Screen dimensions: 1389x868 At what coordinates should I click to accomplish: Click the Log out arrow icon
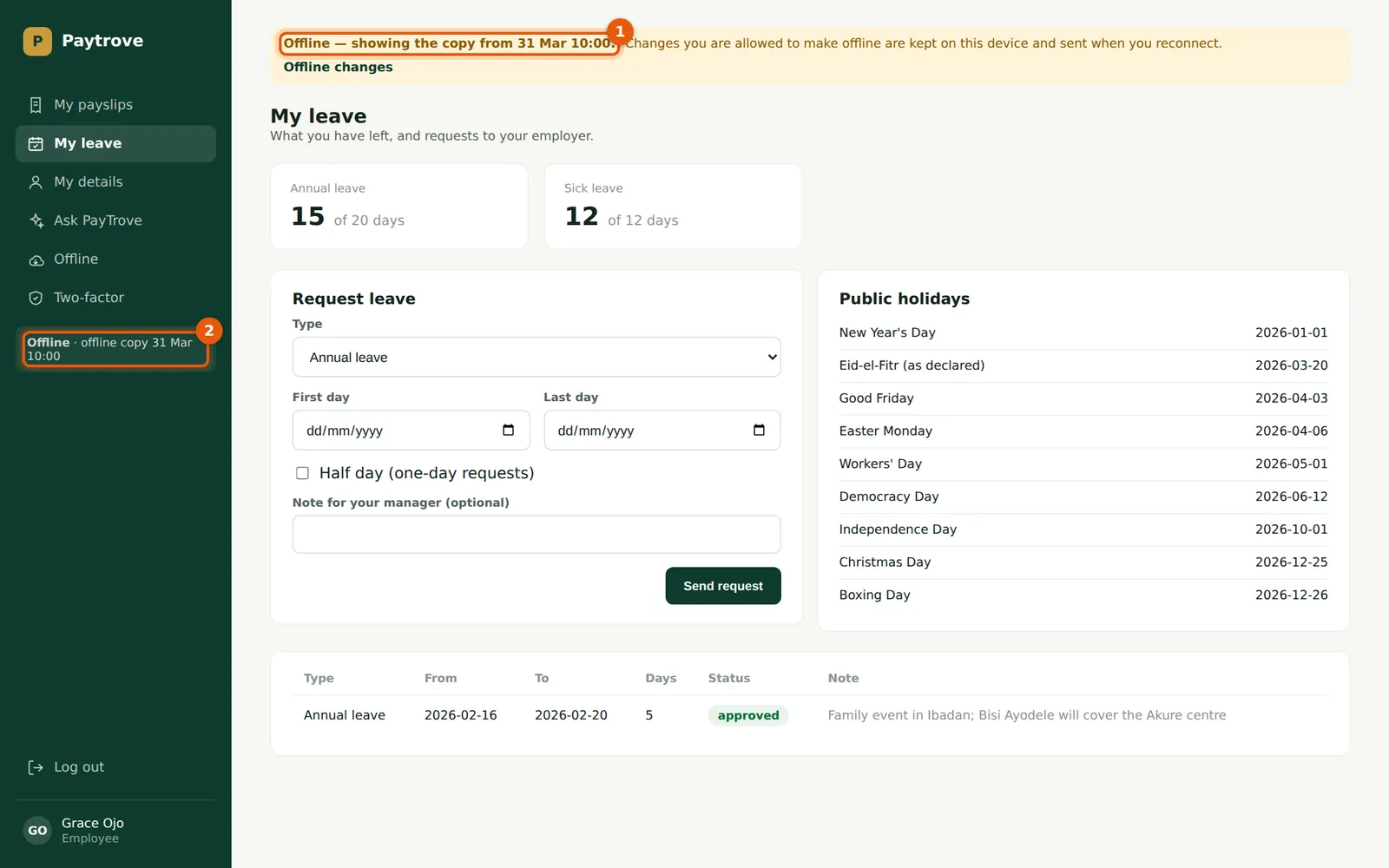[36, 767]
